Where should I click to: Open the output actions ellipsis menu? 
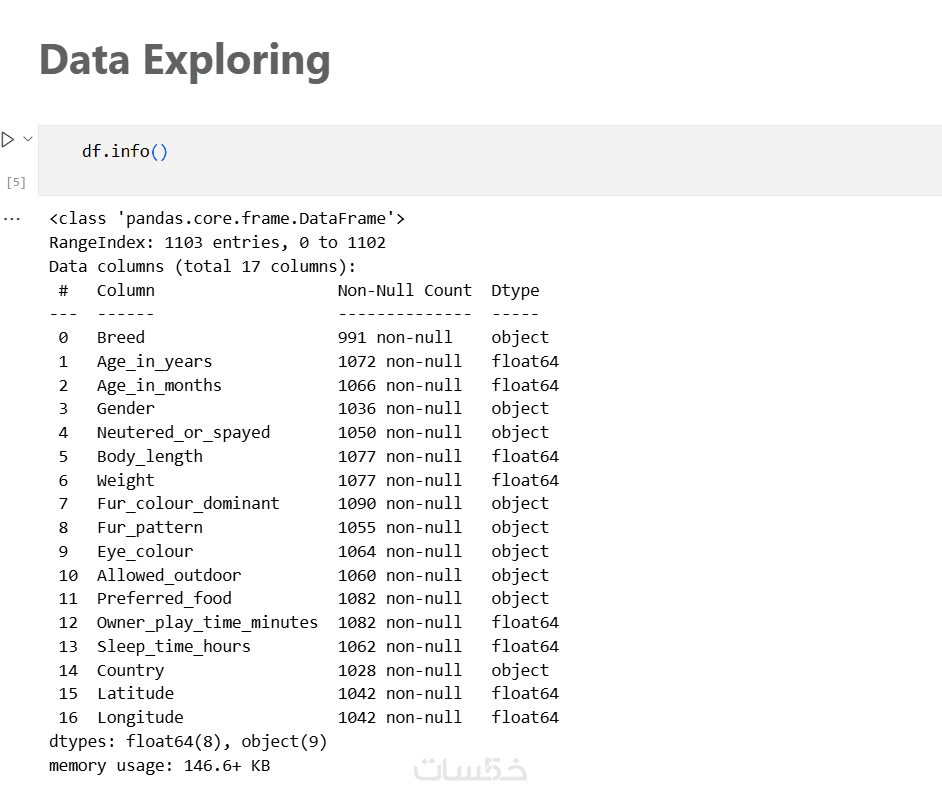coord(11,218)
